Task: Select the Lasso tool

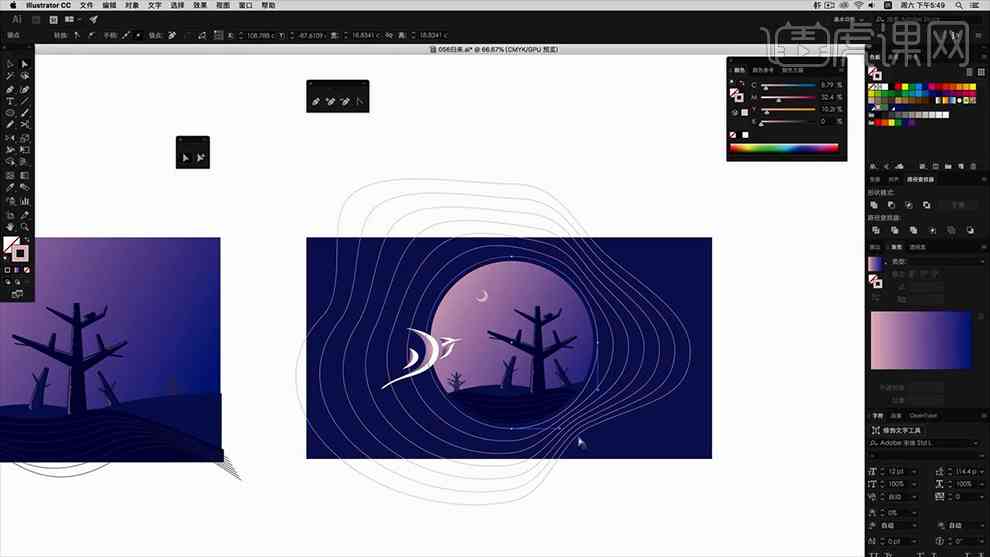Action: (25, 76)
